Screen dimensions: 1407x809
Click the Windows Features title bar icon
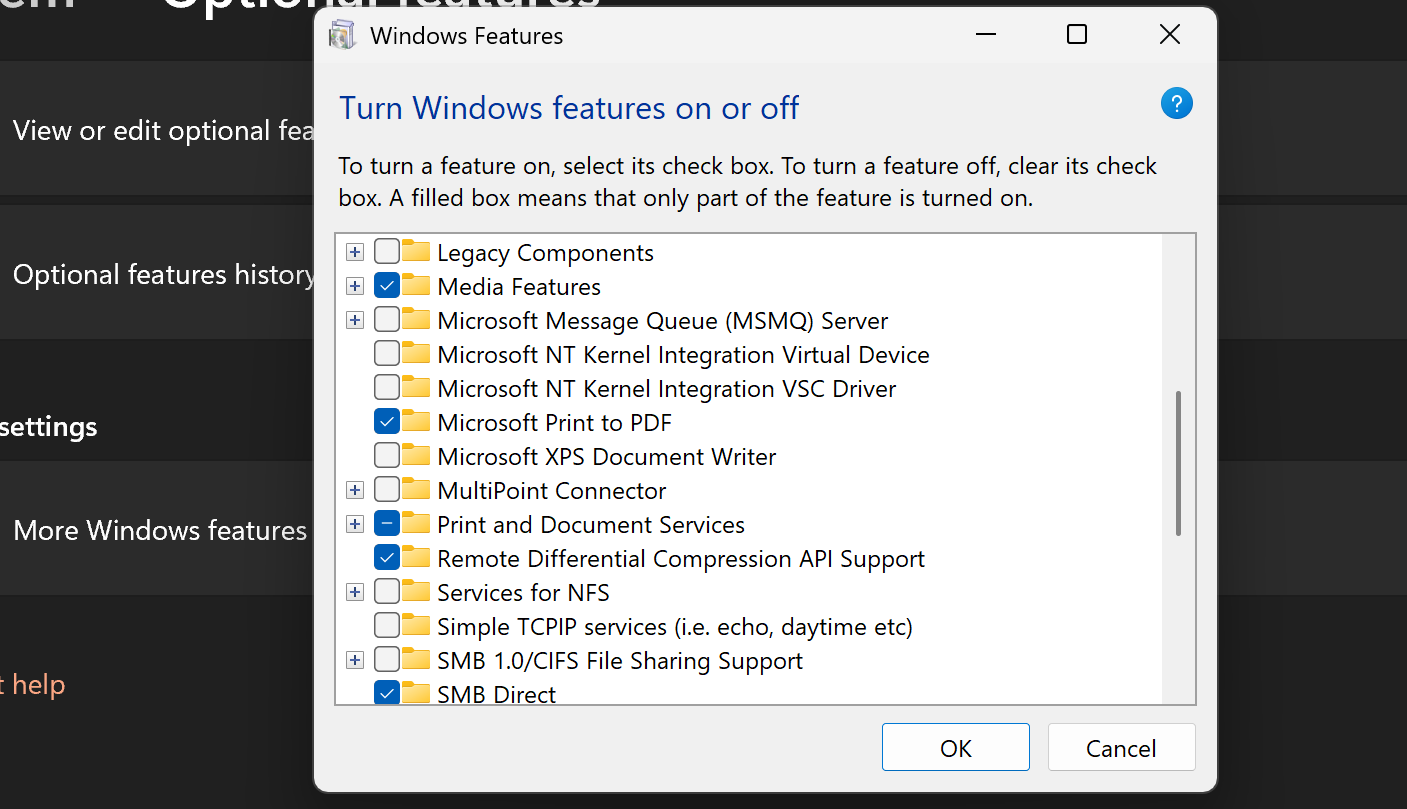click(342, 36)
